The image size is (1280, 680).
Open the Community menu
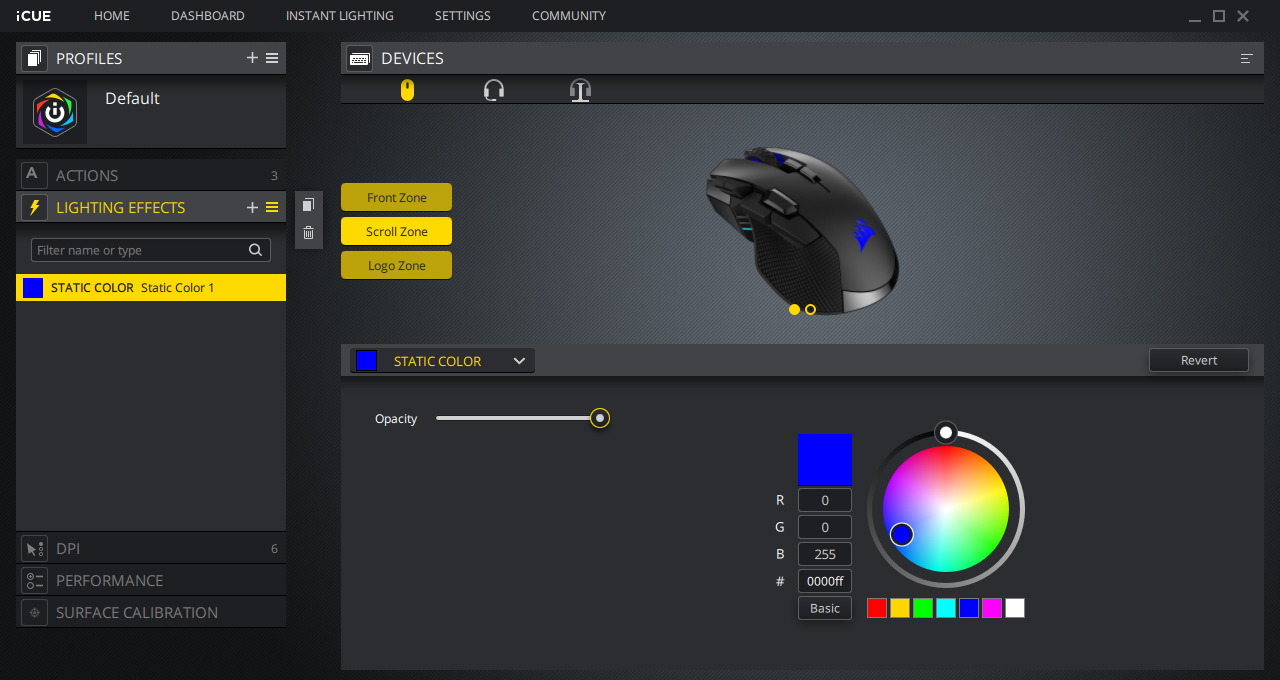[x=569, y=16]
